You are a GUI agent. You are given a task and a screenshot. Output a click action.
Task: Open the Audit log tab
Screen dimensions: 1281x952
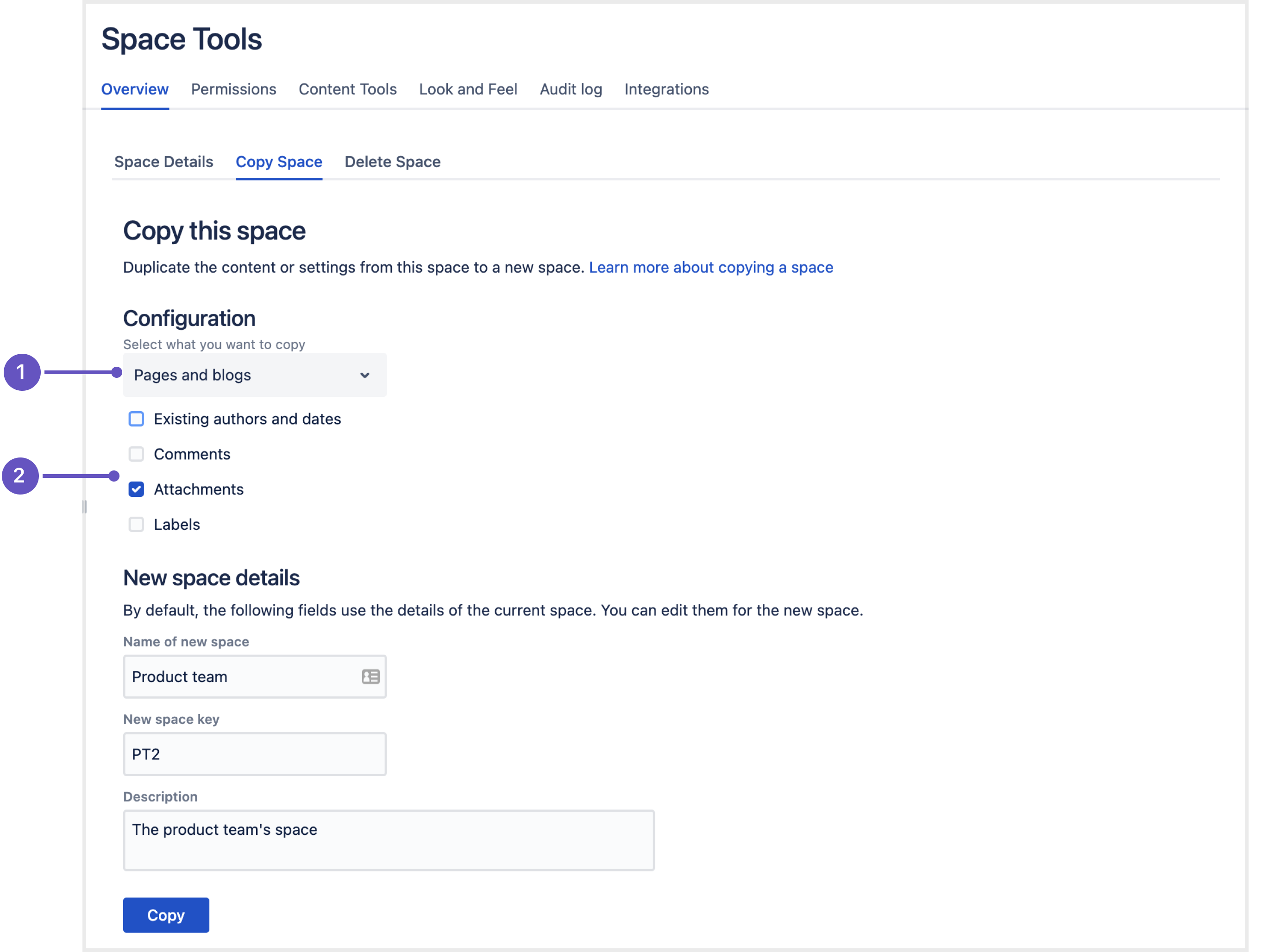pos(571,89)
